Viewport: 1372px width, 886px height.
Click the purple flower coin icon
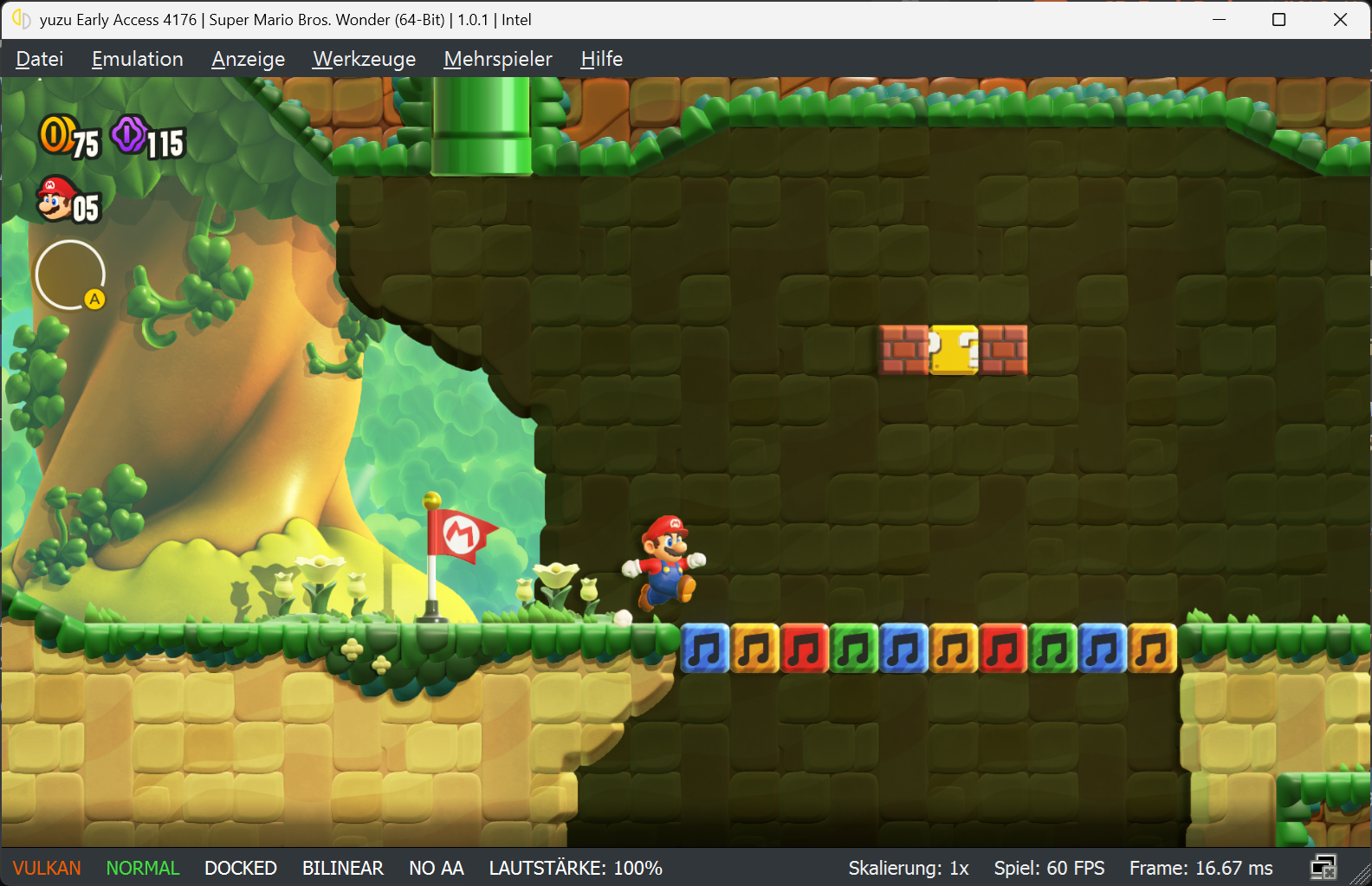coord(129,135)
